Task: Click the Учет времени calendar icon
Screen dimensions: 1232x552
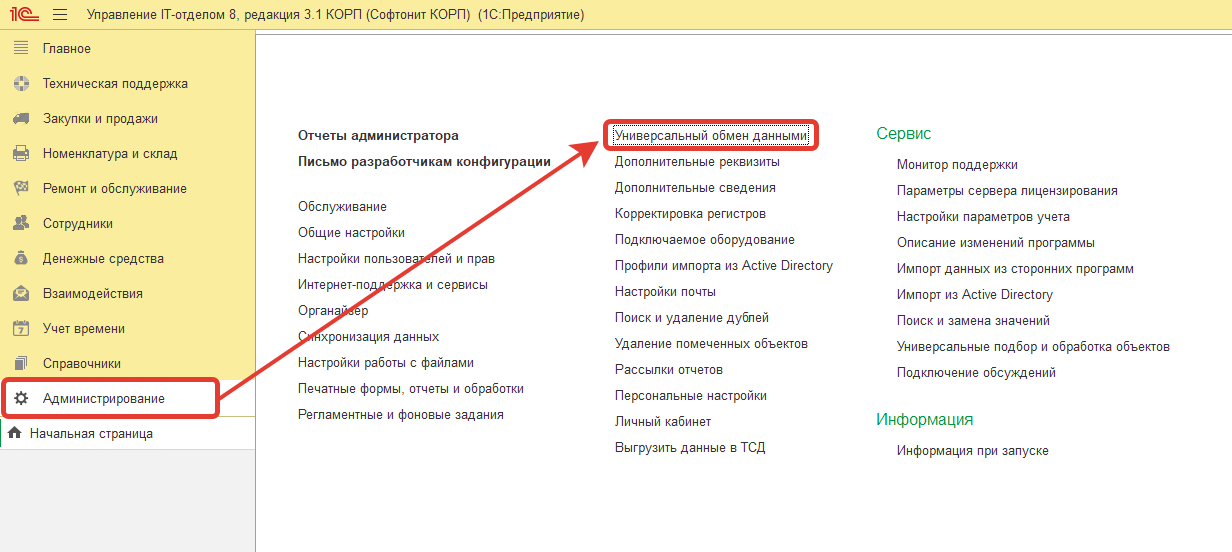Action: point(21,329)
